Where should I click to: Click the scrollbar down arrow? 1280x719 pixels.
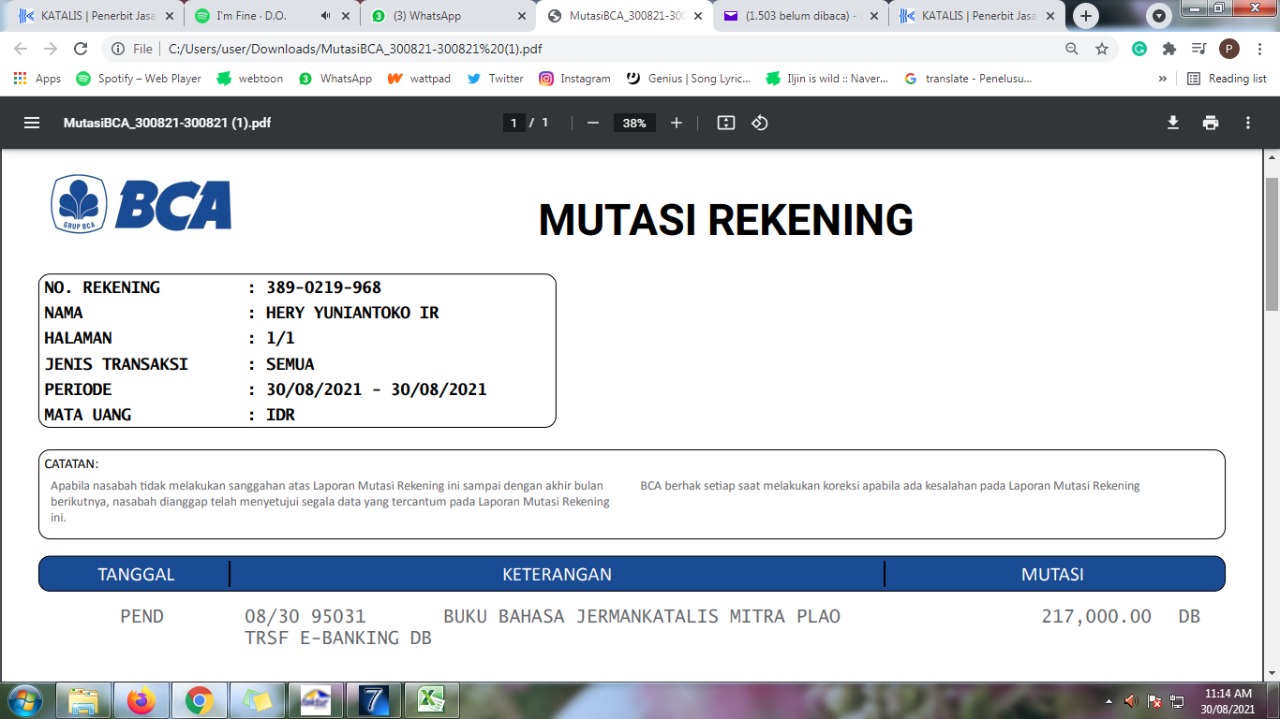[x=1272, y=673]
